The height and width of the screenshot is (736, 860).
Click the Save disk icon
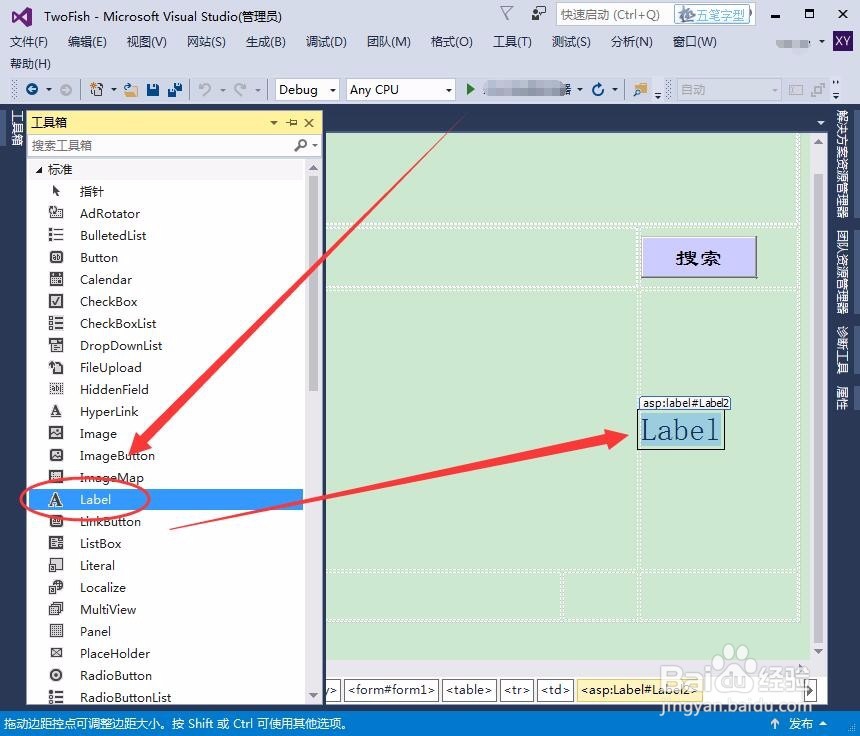pos(153,89)
